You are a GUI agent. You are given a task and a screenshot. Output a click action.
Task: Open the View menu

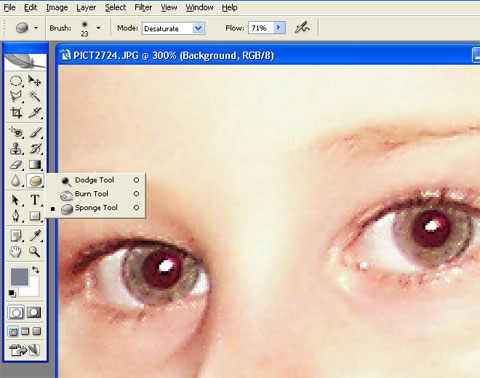169,7
